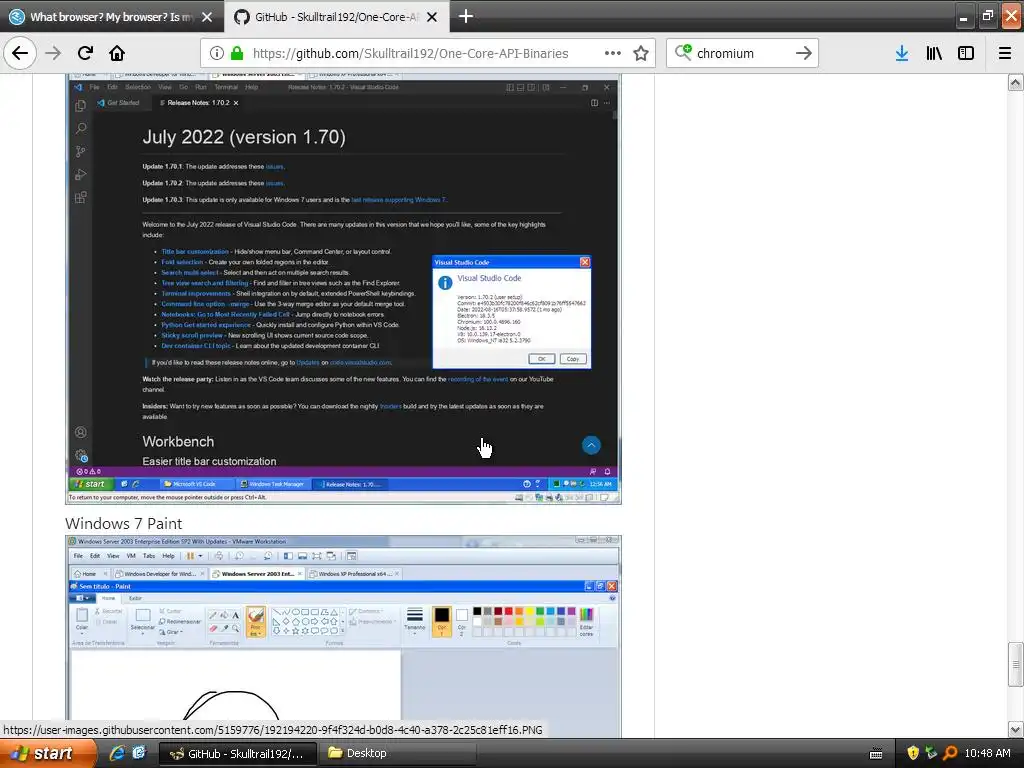Open the security shield tray icon

click(x=913, y=754)
